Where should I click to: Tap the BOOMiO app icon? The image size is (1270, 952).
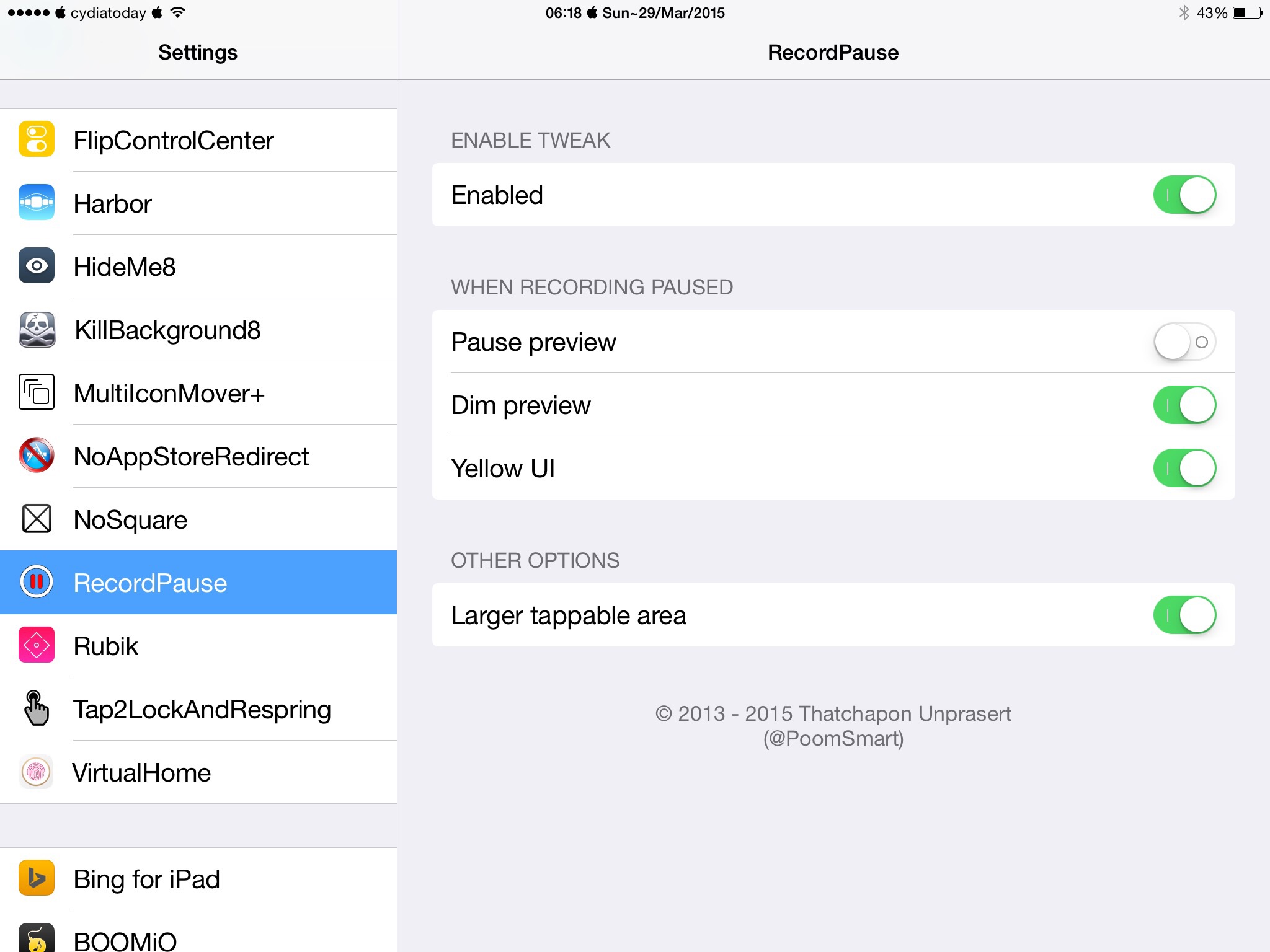pos(37,938)
